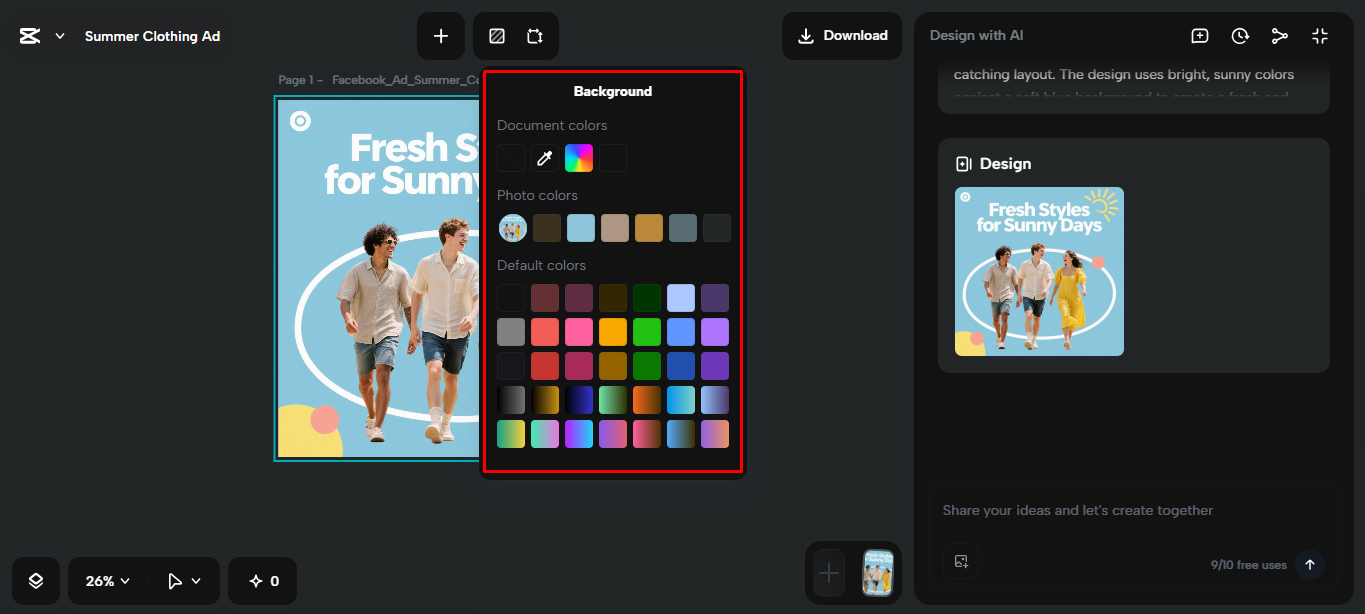The width and height of the screenshot is (1365, 614).
Task: Start a new AI chat icon
Action: (1200, 36)
